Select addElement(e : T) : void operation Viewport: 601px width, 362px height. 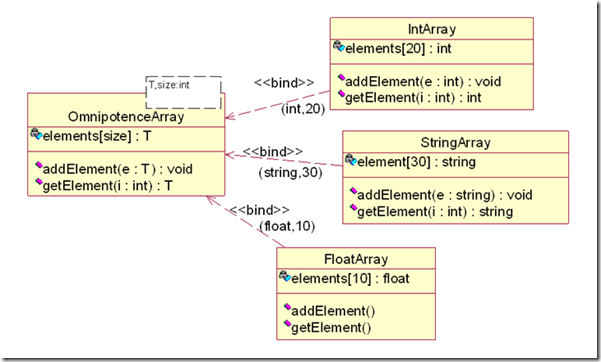pos(118,169)
